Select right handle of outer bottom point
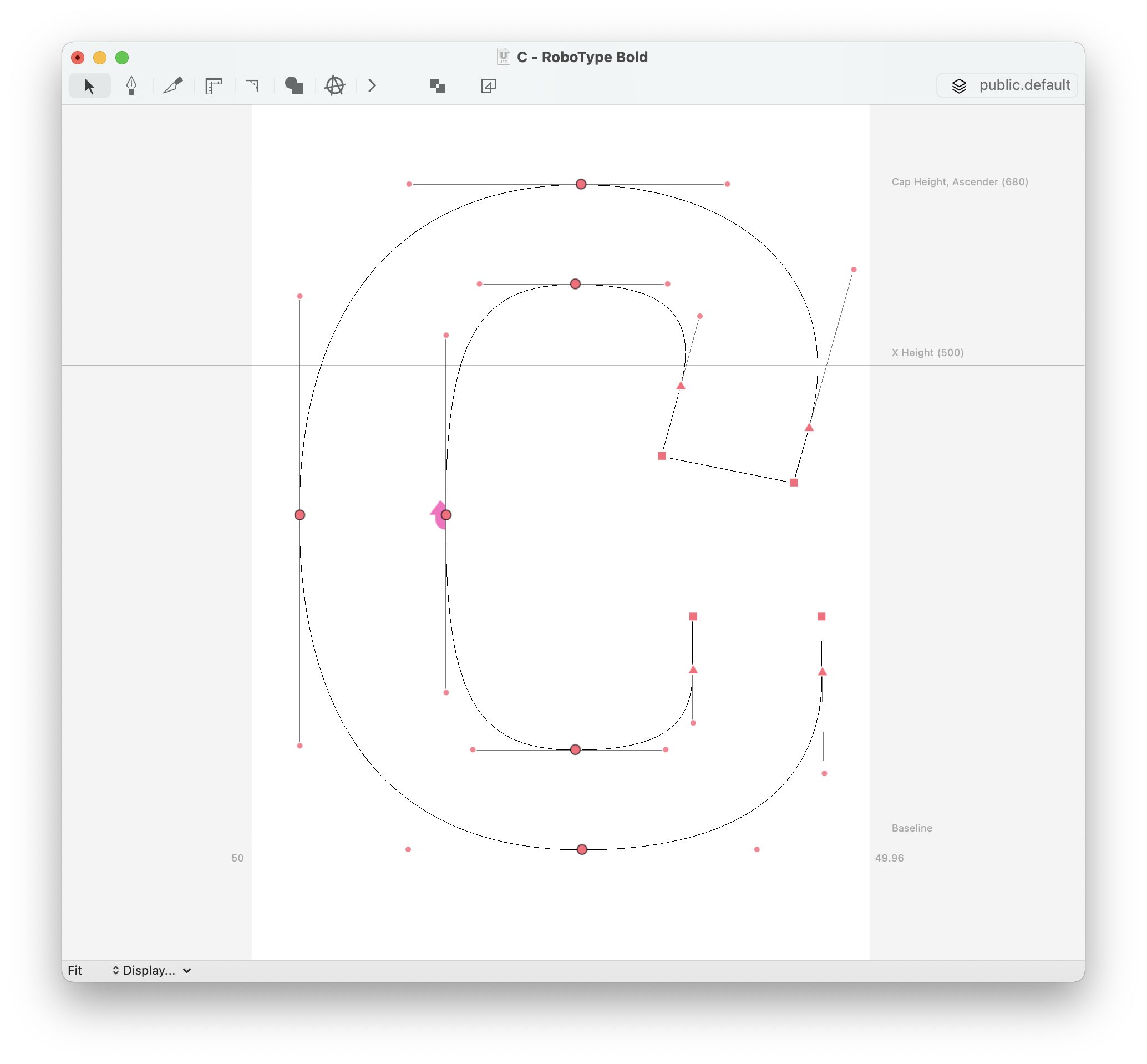Viewport: 1147px width, 1064px height. (757, 849)
